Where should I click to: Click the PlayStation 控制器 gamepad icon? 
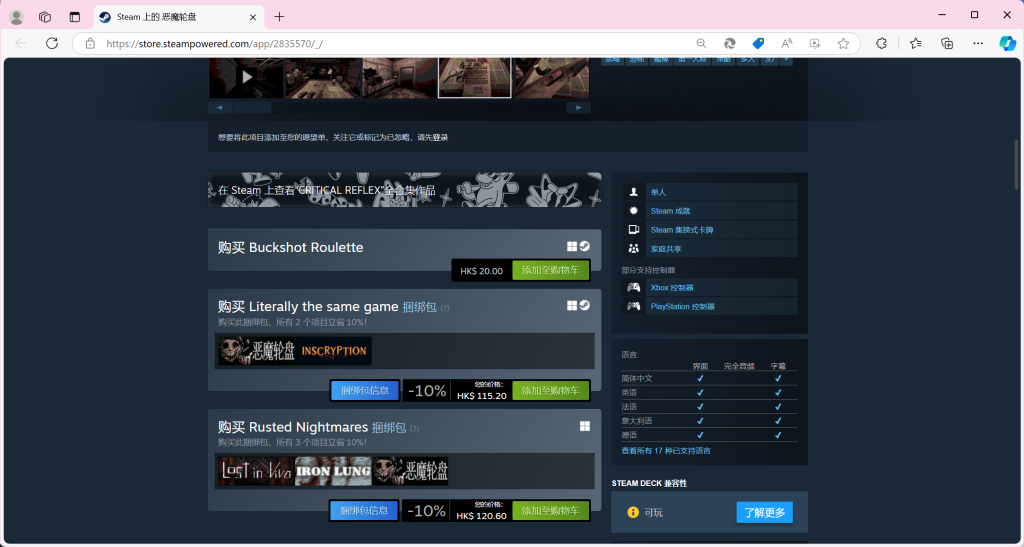[x=633, y=306]
